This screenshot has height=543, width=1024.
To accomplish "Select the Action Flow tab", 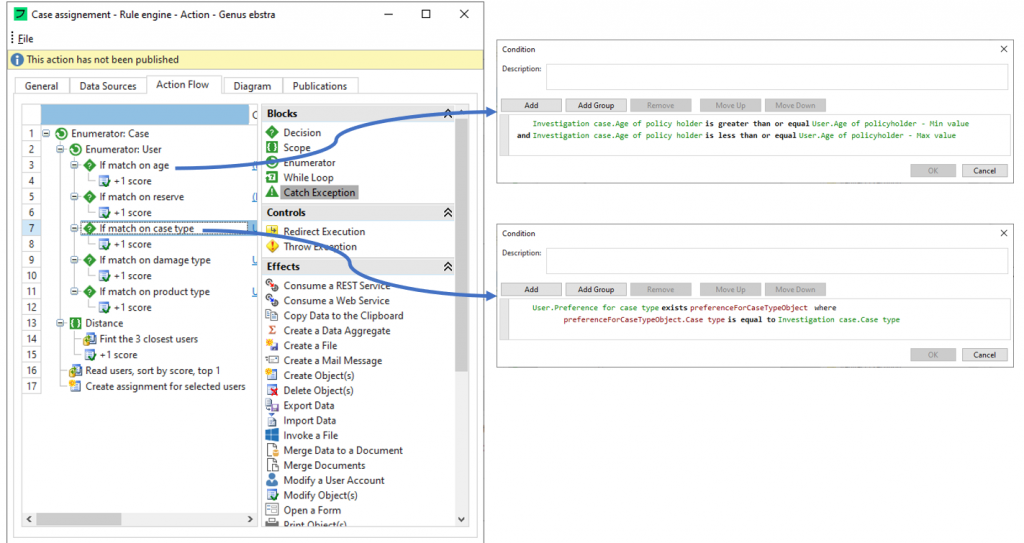I will [182, 85].
